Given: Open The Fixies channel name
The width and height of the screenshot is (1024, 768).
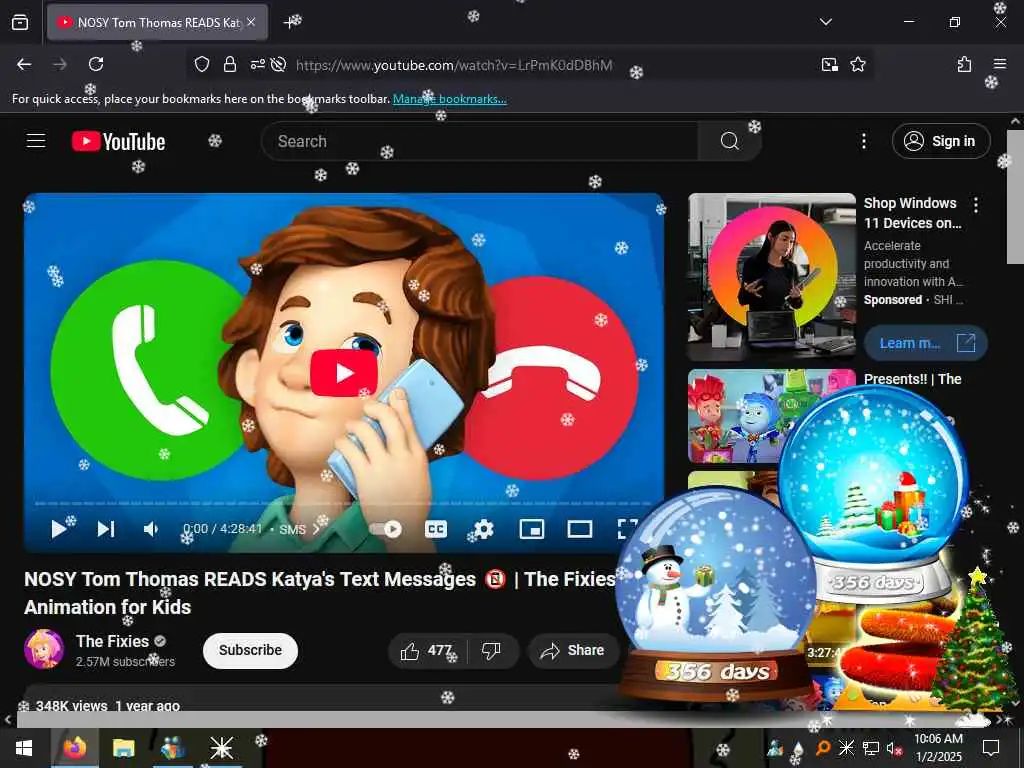Looking at the screenshot, I should 112,641.
